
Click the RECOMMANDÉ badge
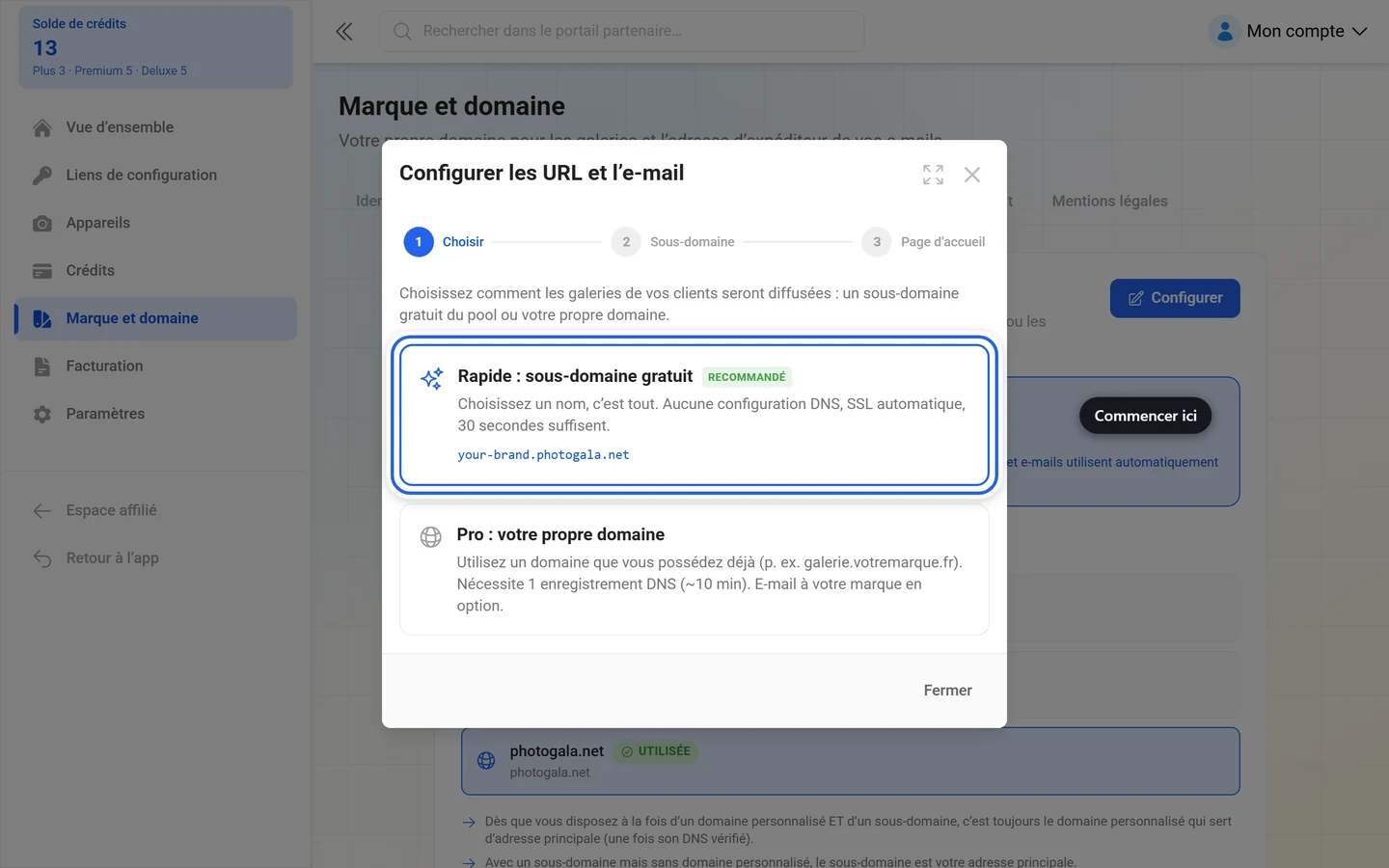pos(747,377)
